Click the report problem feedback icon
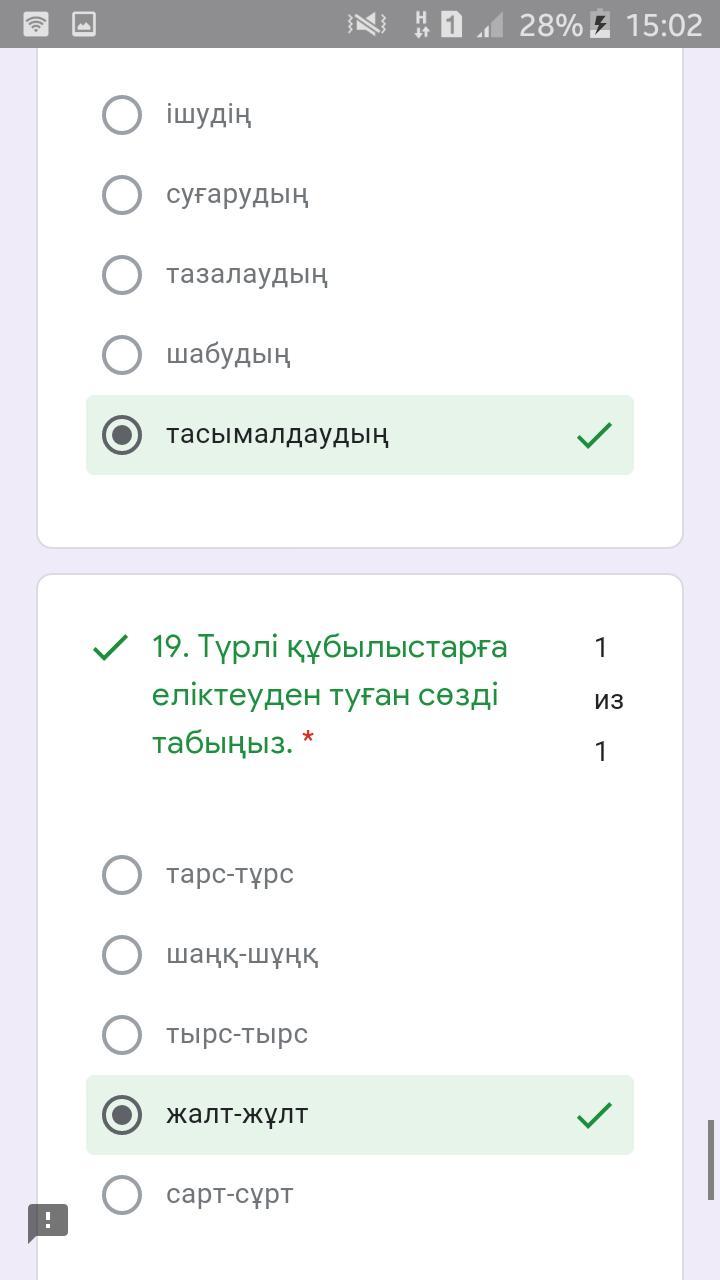Screen dimensions: 720x1280 48,1222
